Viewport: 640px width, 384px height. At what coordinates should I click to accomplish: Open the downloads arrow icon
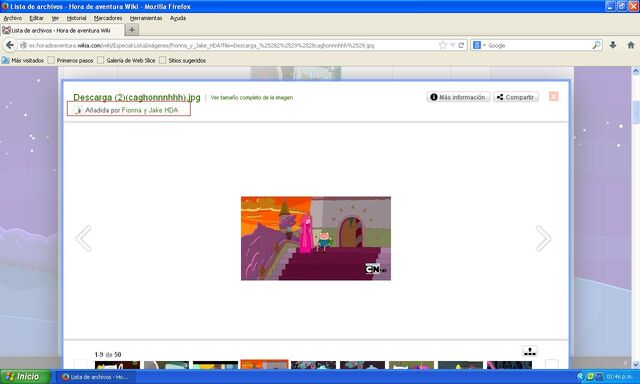coord(613,45)
